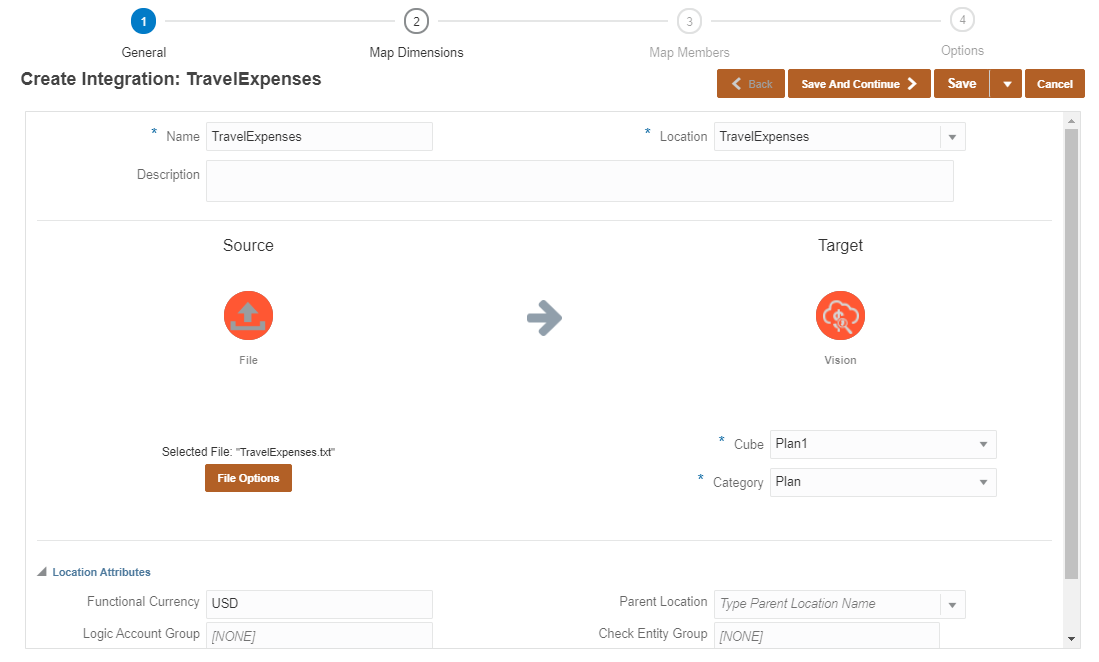This screenshot has height=662, width=1099.
Task: Click step 2 Map Dimensions circle
Action: (416, 21)
